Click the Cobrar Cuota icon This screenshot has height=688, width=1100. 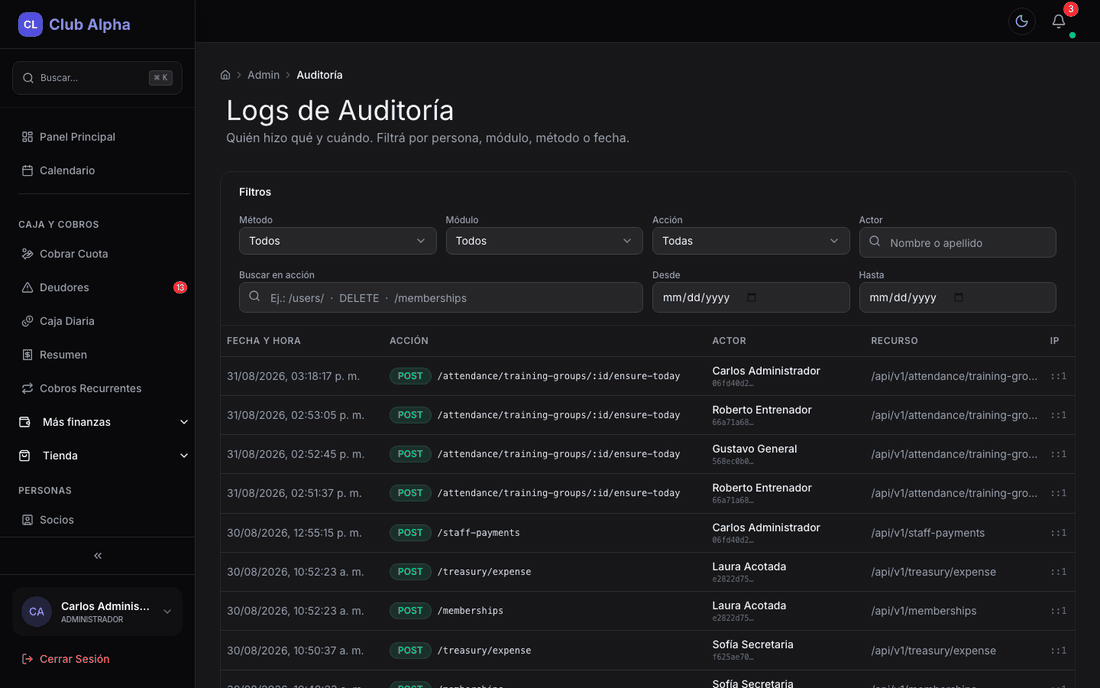coord(27,254)
